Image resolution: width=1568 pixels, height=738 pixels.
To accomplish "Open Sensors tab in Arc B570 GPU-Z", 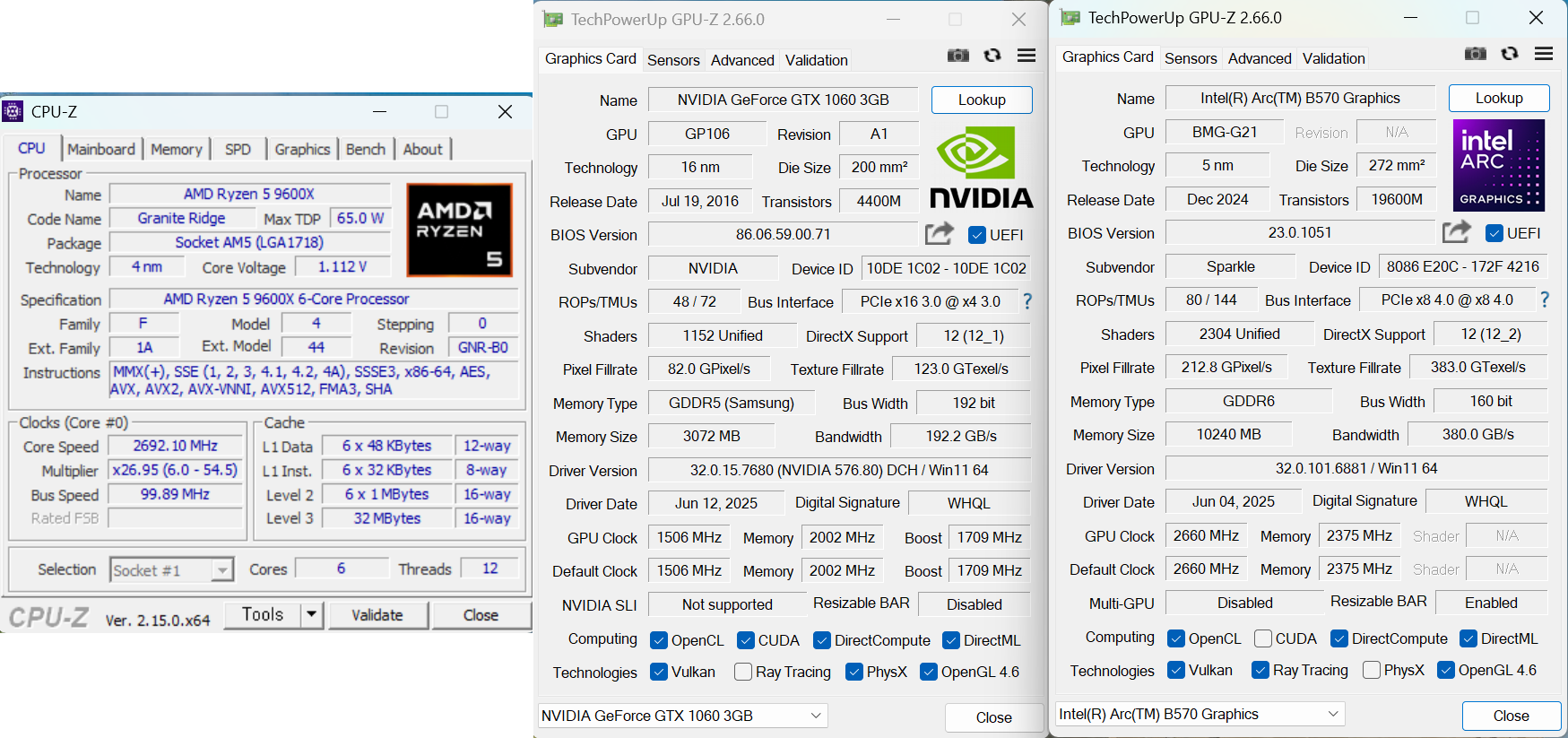I will (1191, 58).
